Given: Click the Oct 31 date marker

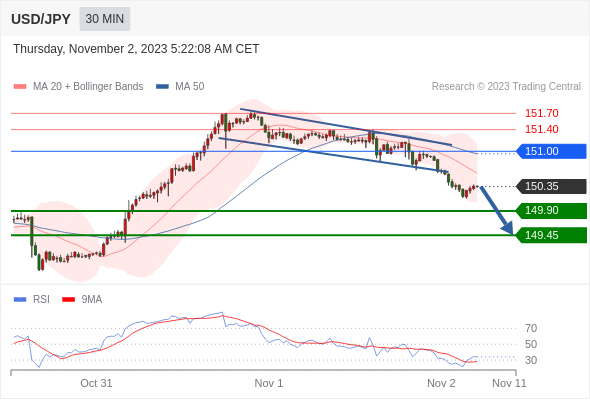Looking at the screenshot, I should pos(96,383).
